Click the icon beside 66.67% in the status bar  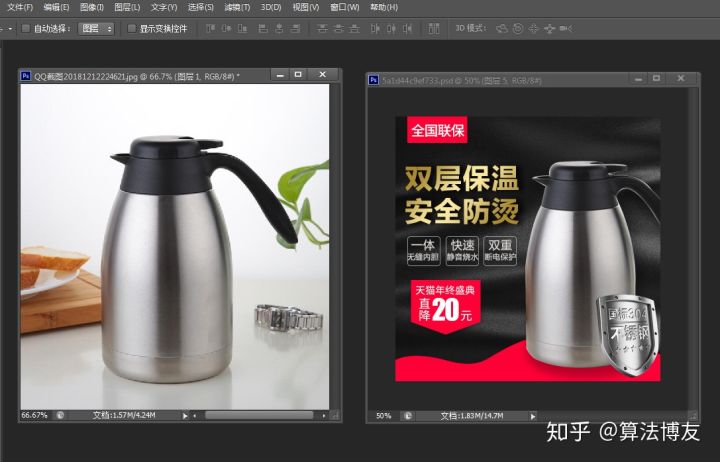point(60,415)
